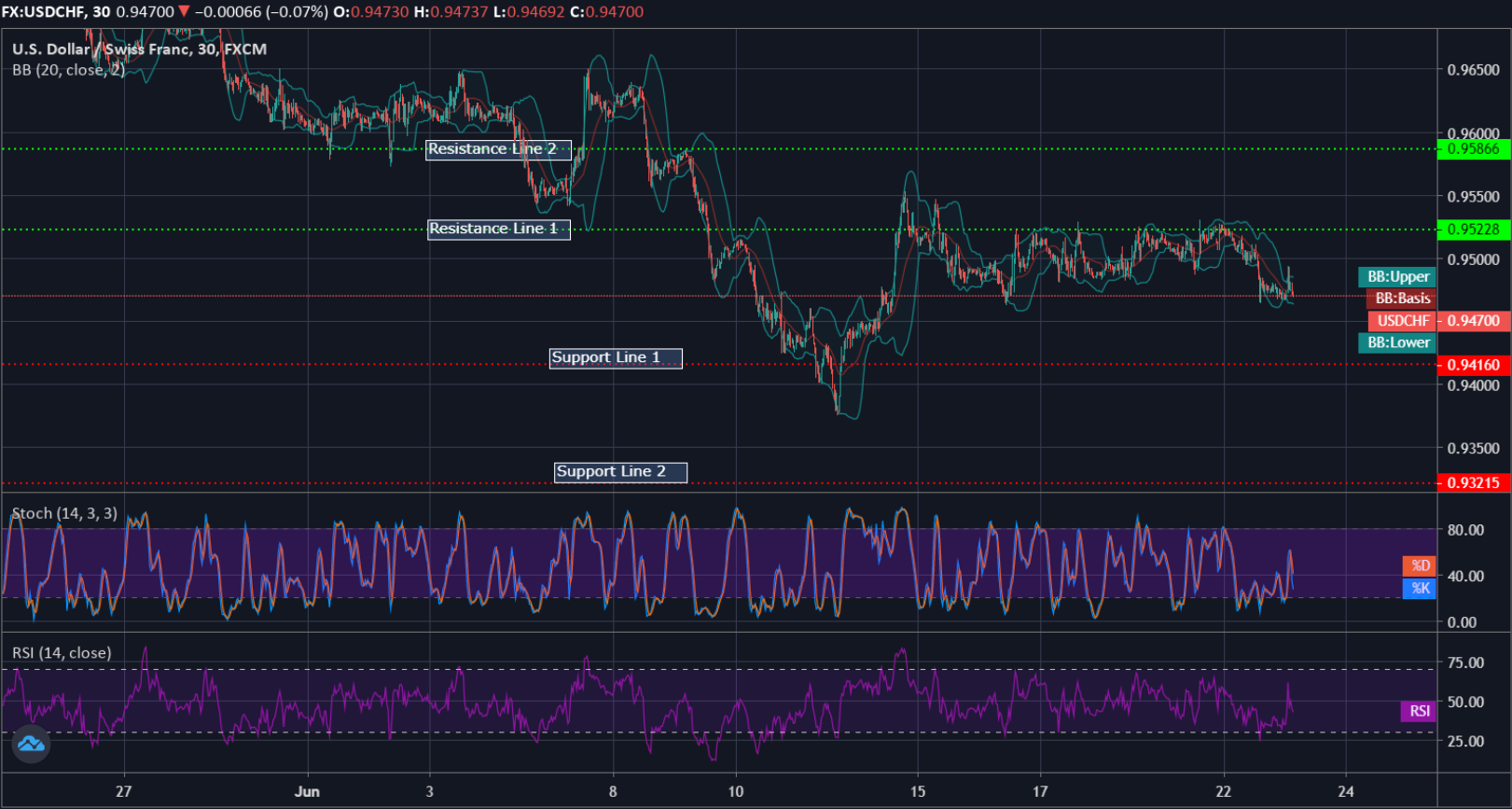This screenshot has height=809, width=1512.
Task: Click the 0.93500 price axis label
Action: [1474, 449]
